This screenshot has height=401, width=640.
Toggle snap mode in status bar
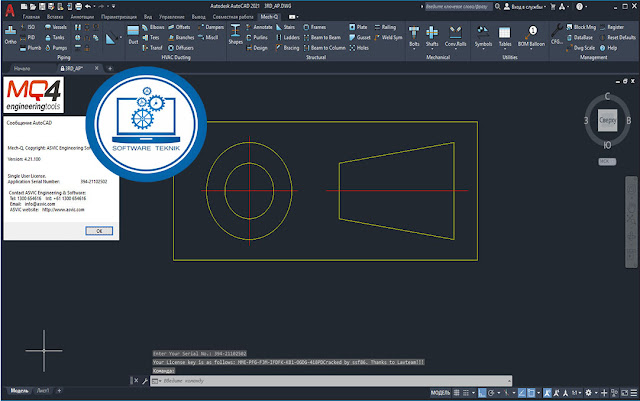(x=466, y=393)
